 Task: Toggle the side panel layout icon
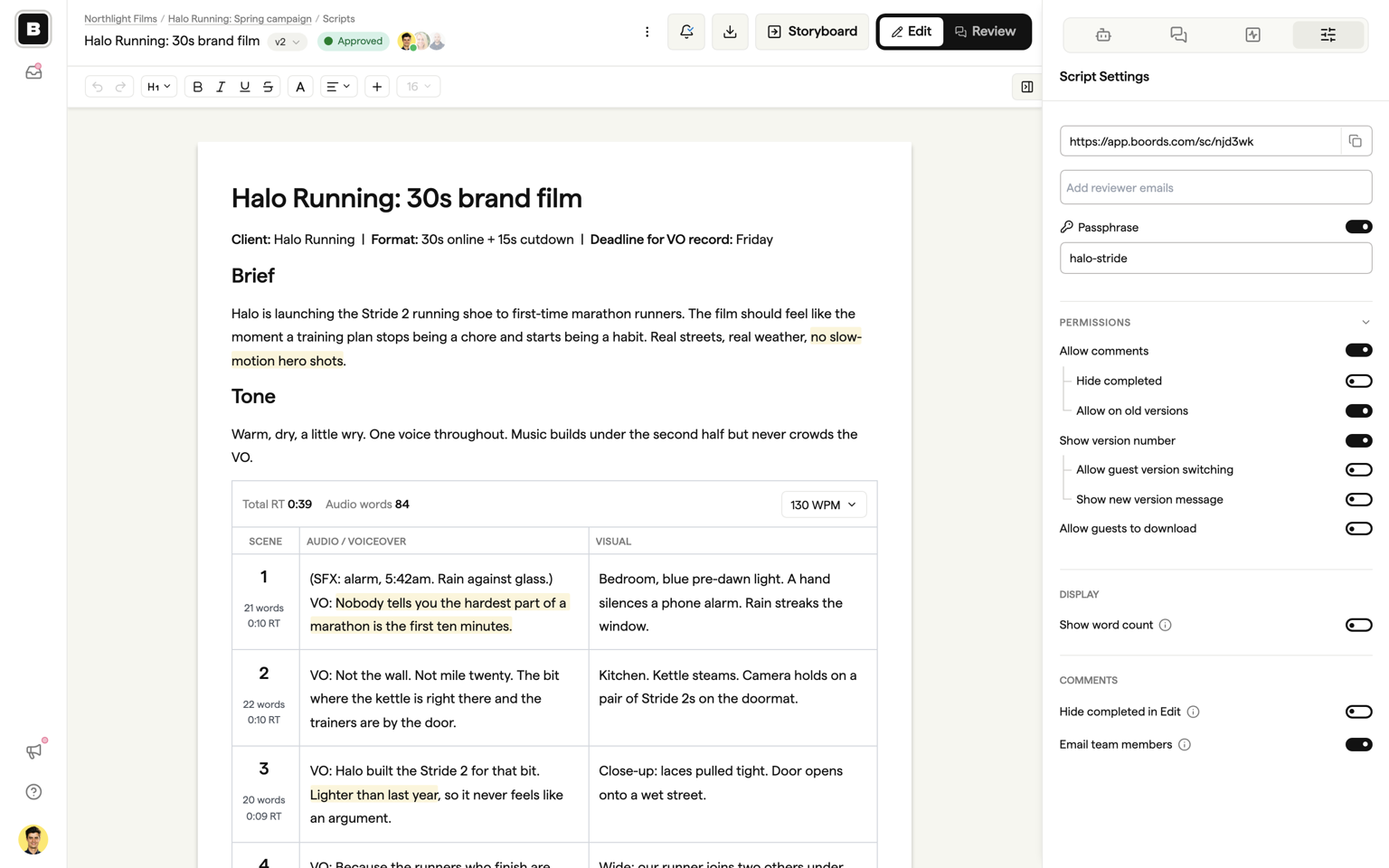pos(1026,87)
